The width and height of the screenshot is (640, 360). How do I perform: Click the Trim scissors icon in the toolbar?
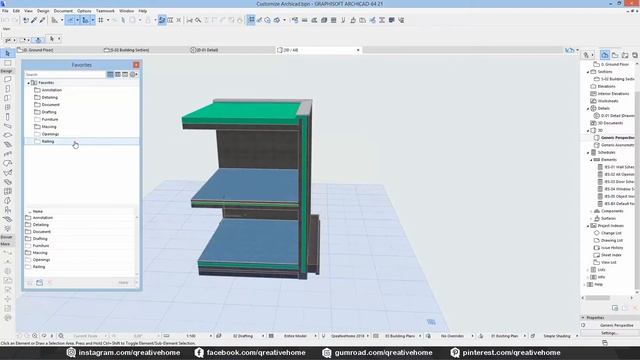pos(189,20)
